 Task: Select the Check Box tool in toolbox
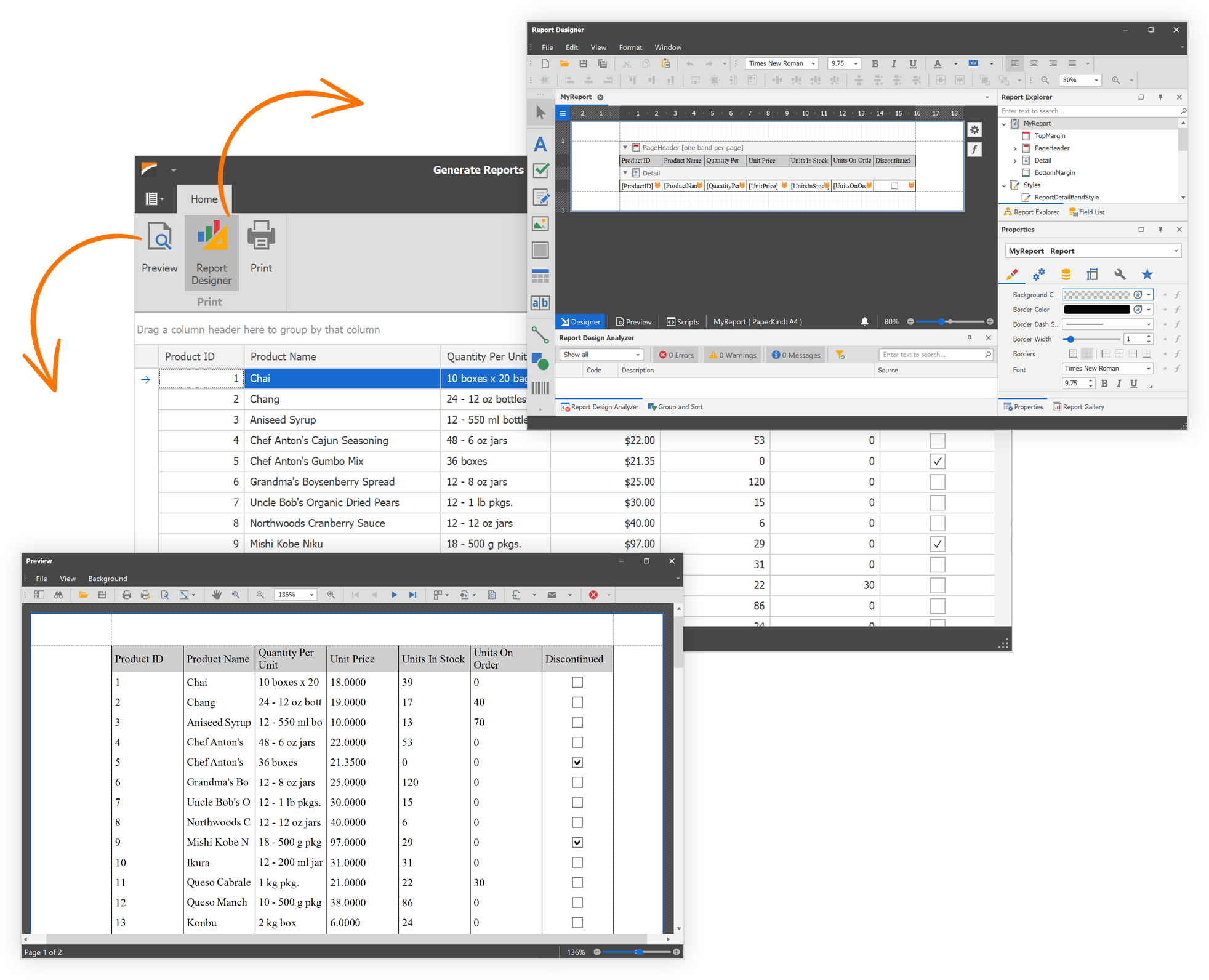(540, 171)
